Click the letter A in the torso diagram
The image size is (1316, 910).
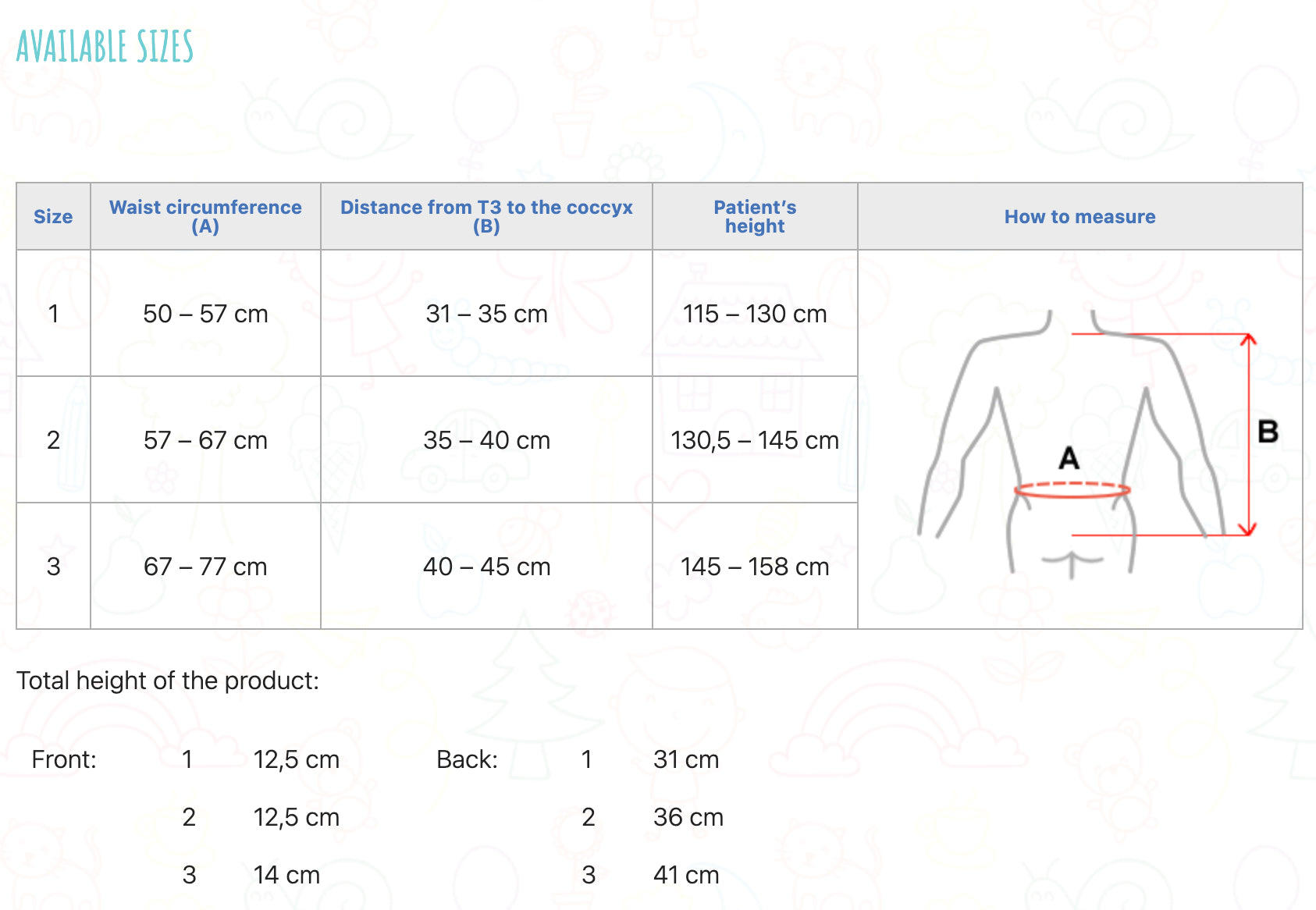tap(1069, 458)
